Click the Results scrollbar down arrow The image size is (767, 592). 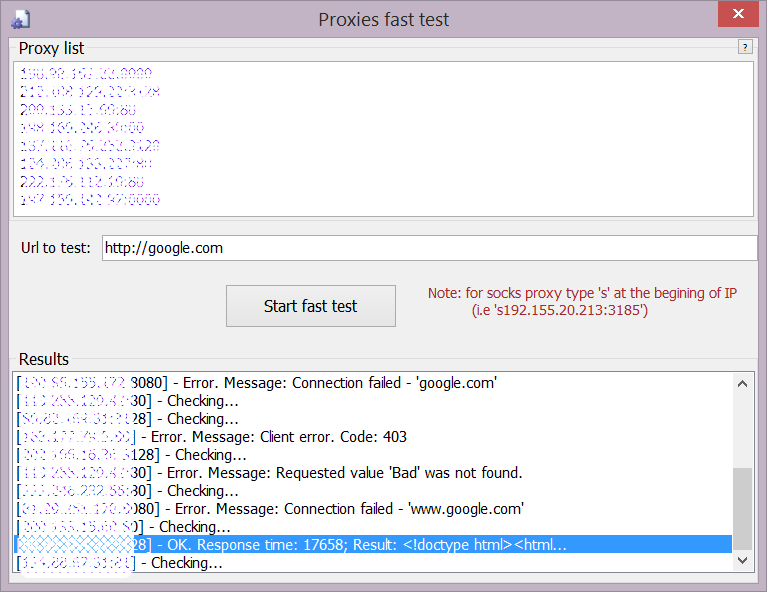[x=743, y=561]
